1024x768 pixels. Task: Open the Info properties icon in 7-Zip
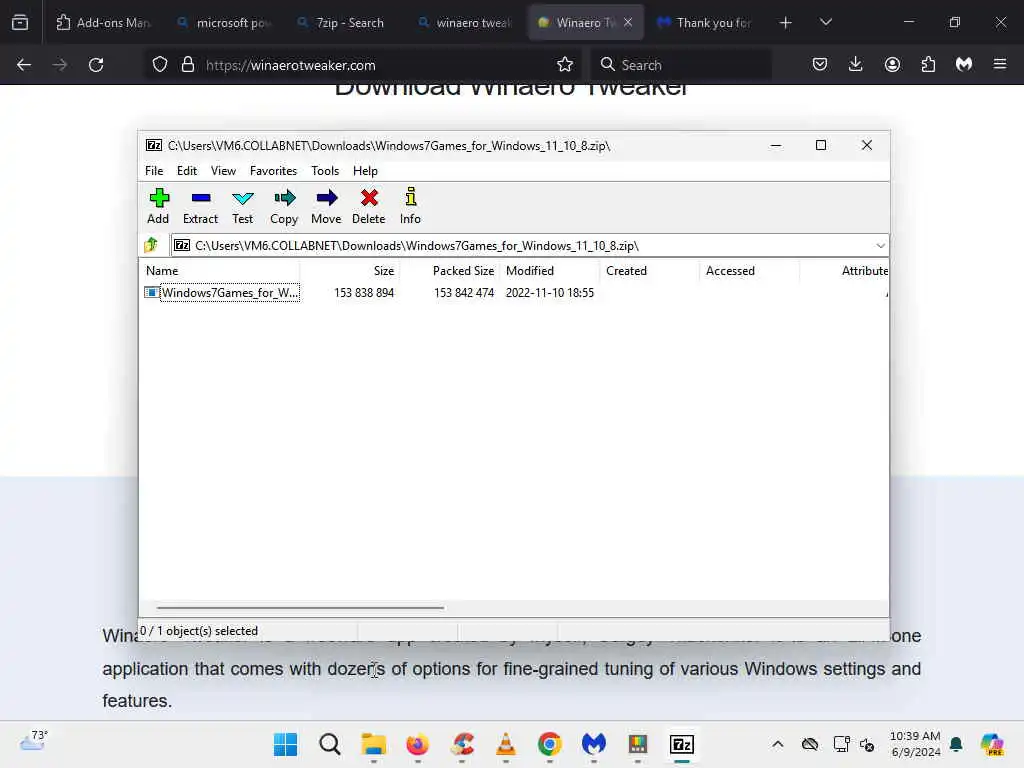[410, 206]
